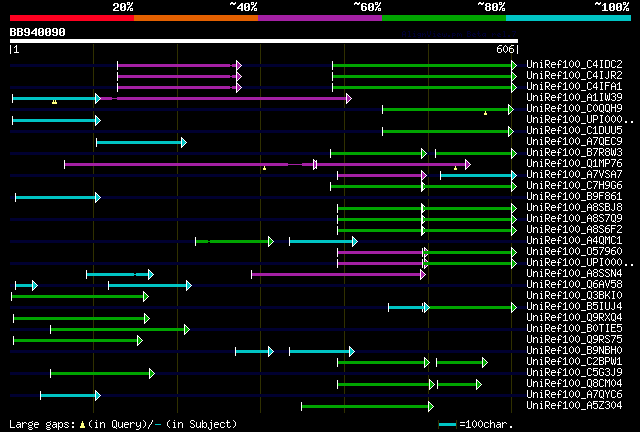Select the UniRef100_Q9RXQ4 label
Image resolution: width=640 pixels, height=432 pixels.
point(574,318)
